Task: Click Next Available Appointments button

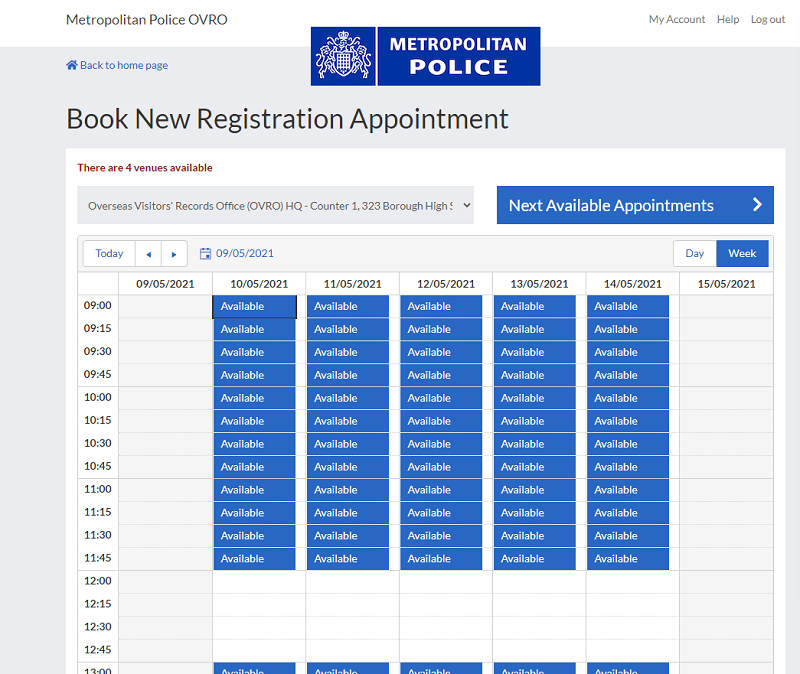Action: 635,205
